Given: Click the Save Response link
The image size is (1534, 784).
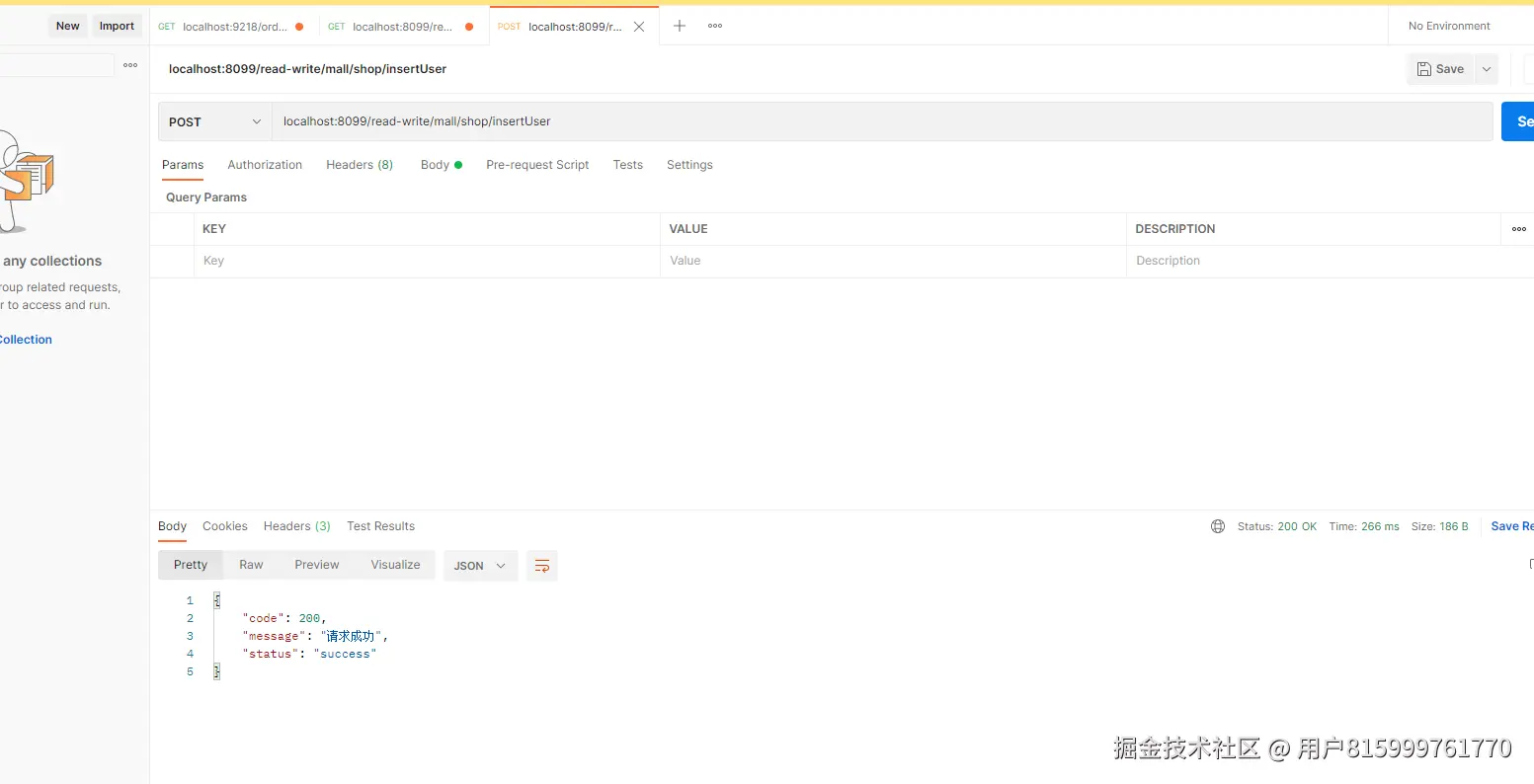Looking at the screenshot, I should (x=1511, y=526).
